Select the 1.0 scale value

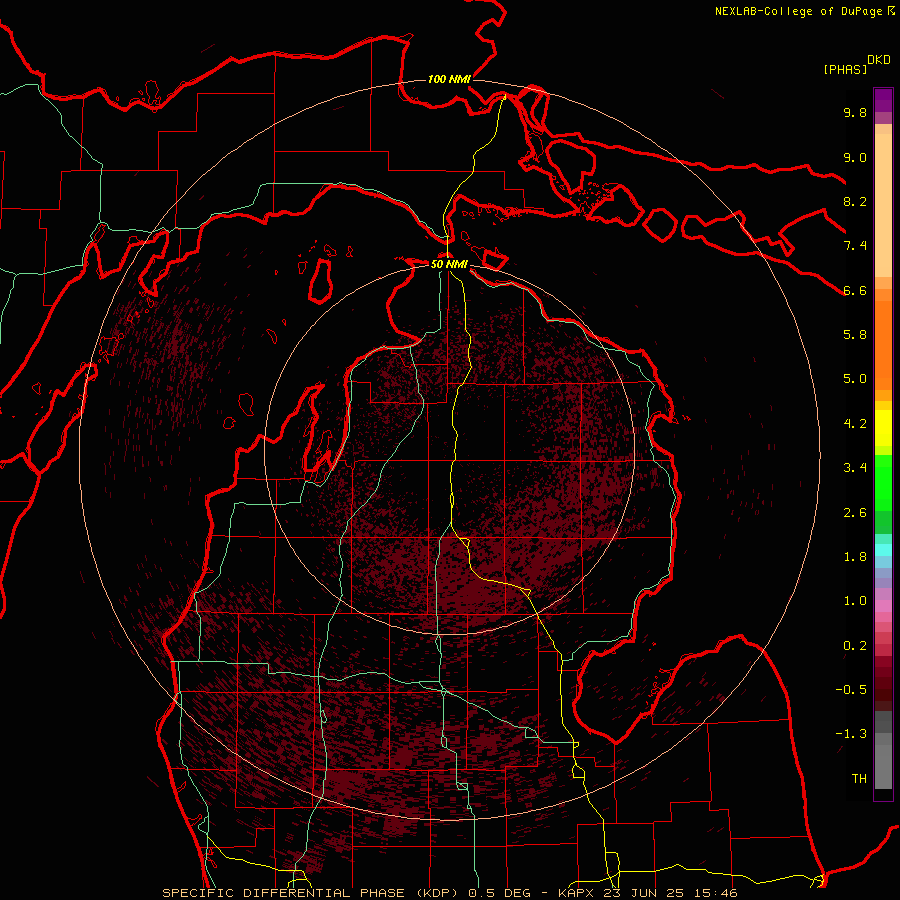[855, 601]
